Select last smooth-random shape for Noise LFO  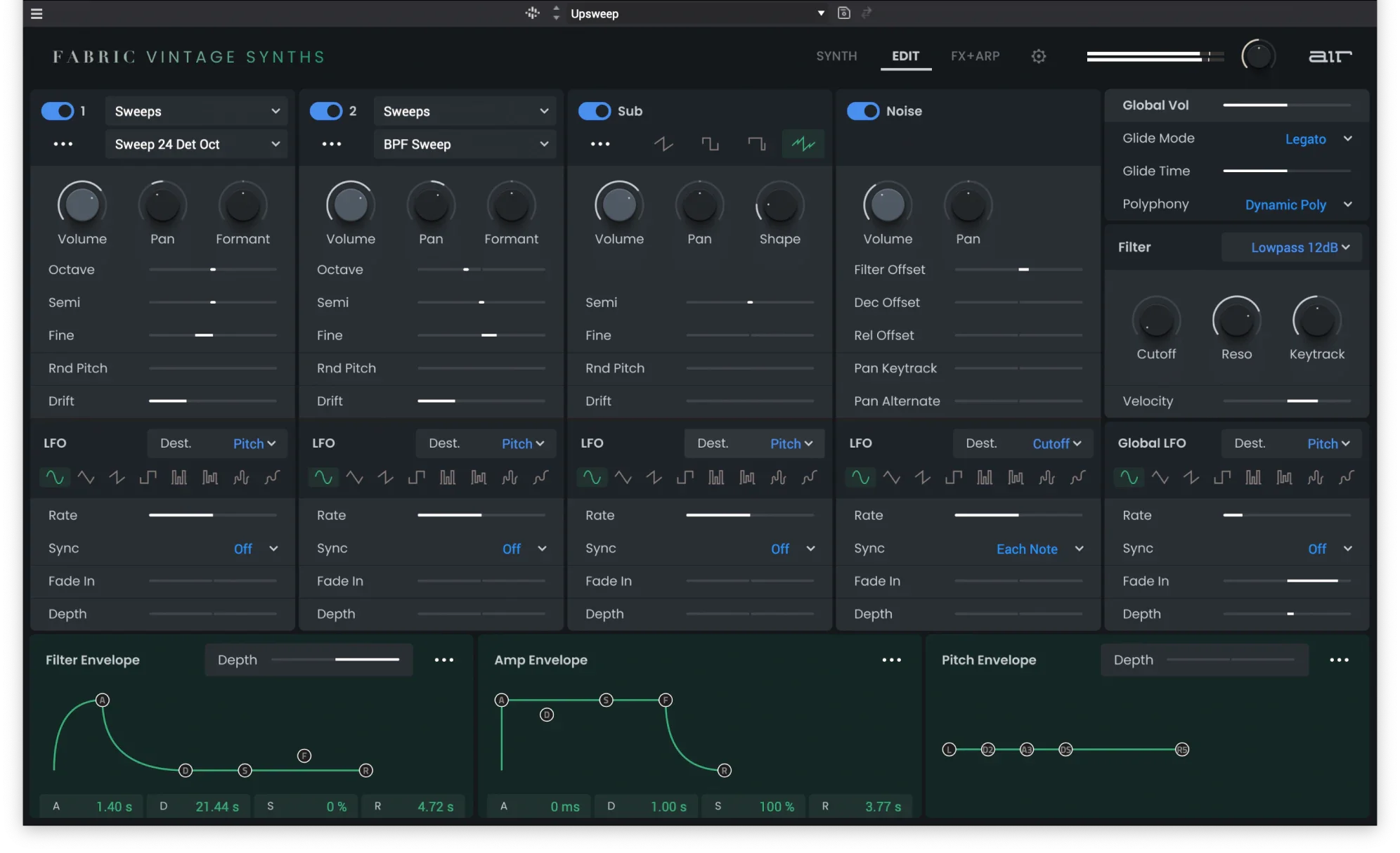point(1077,478)
